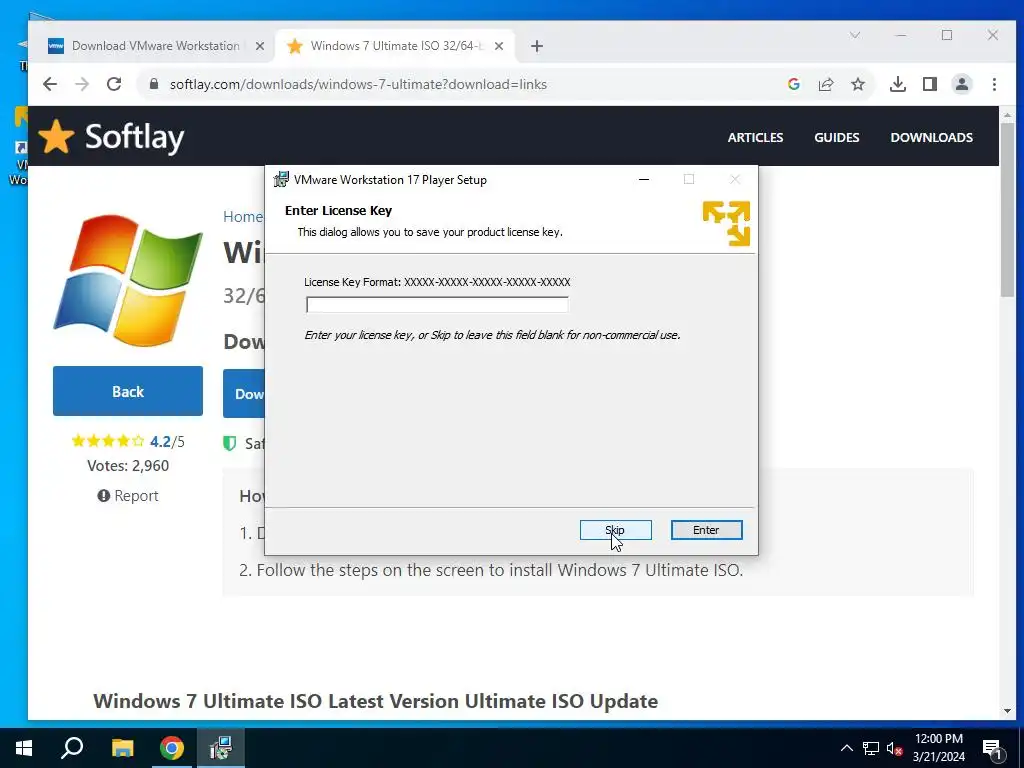Screen dimensions: 1024x768
Task: Open network status tray icon
Action: pyautogui.click(x=871, y=748)
